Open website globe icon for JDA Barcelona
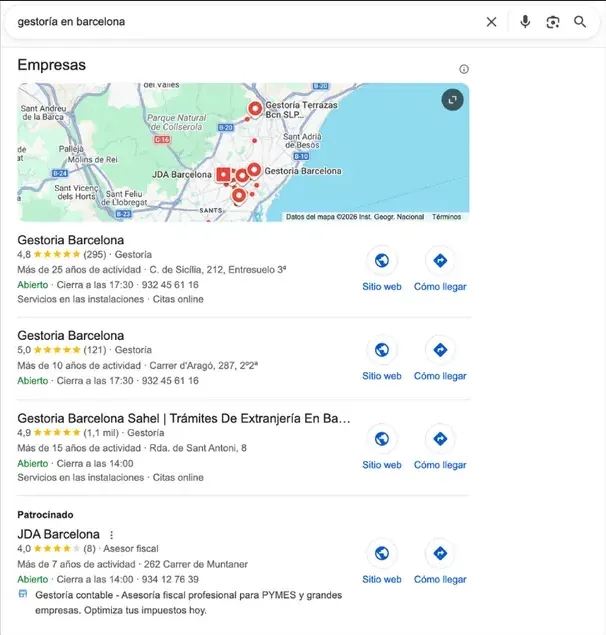Viewport: 606px width, 635px height. pyautogui.click(x=382, y=553)
